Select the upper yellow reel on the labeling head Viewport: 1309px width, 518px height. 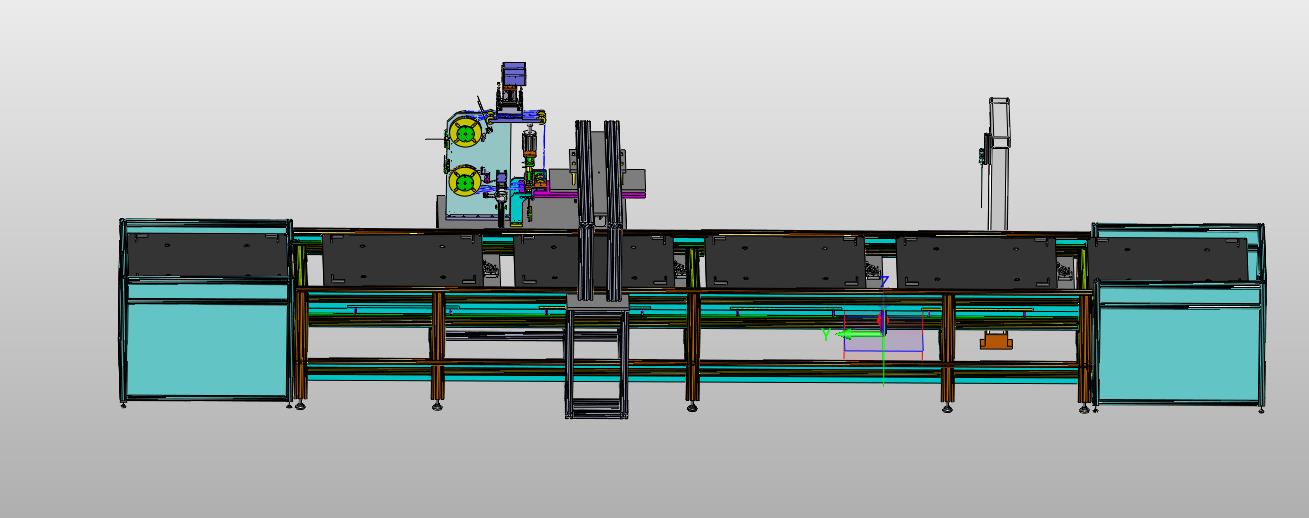click(465, 131)
